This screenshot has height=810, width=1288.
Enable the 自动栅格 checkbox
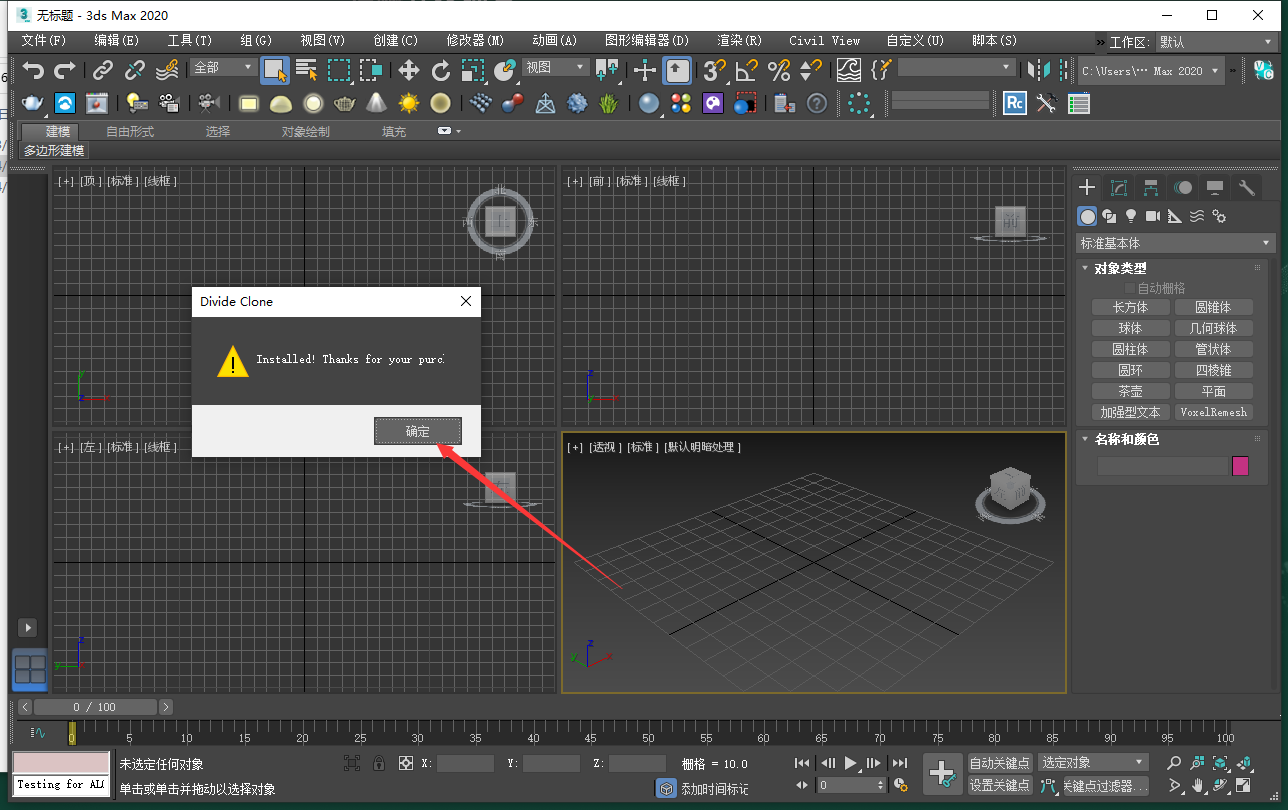coord(1131,288)
